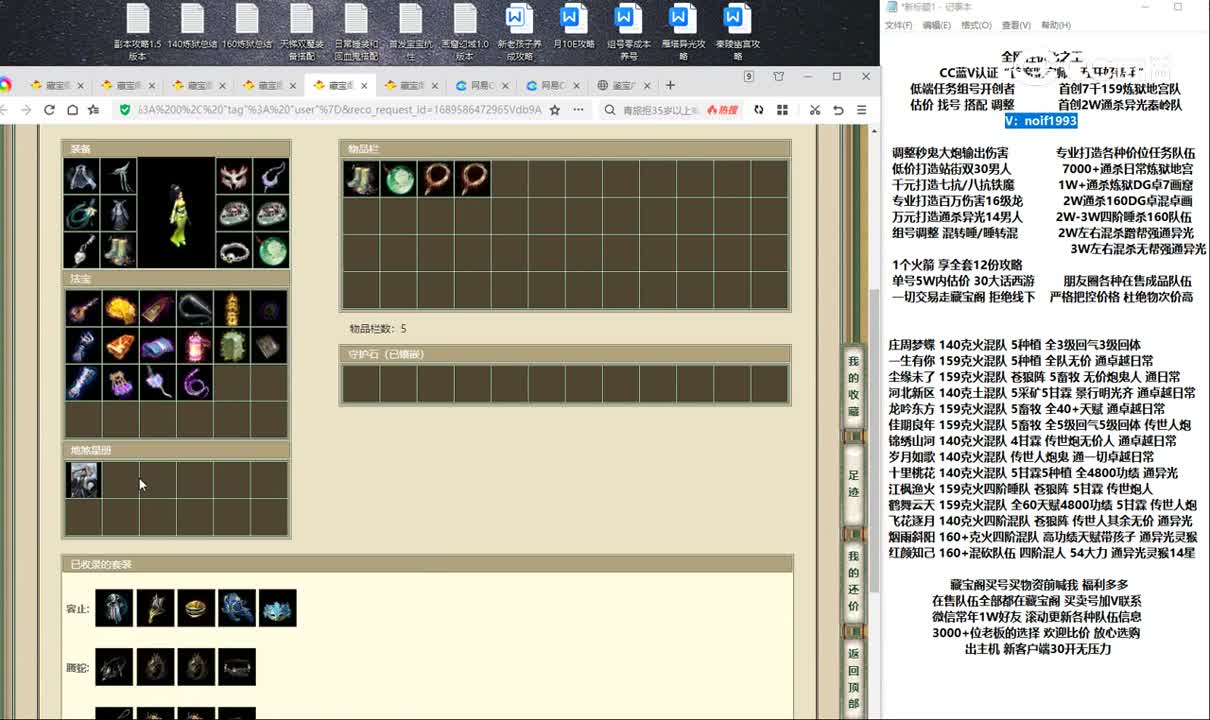1210x720 pixels.
Task: Select the silver chain ring in equipment
Action: click(x=233, y=250)
